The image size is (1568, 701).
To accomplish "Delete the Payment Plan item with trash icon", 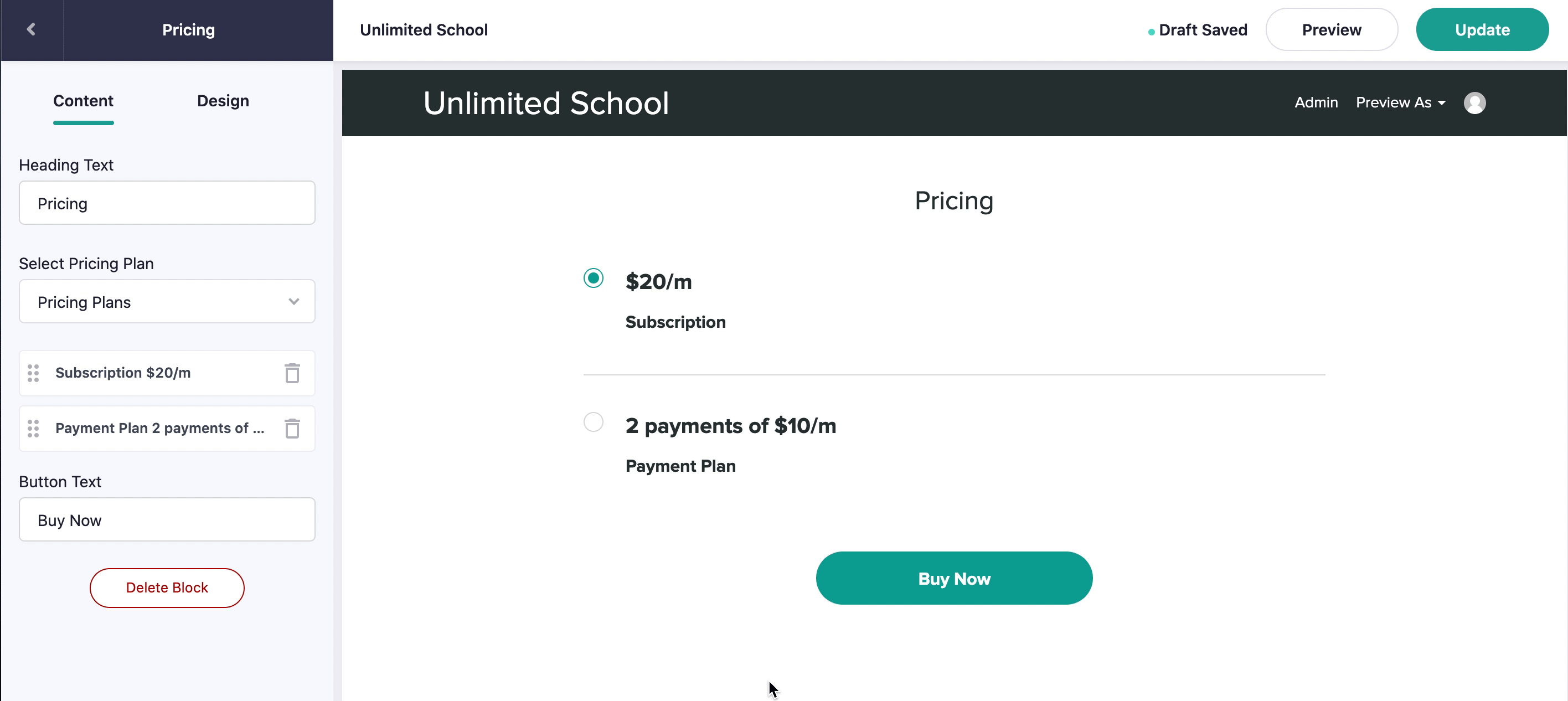I will point(292,429).
